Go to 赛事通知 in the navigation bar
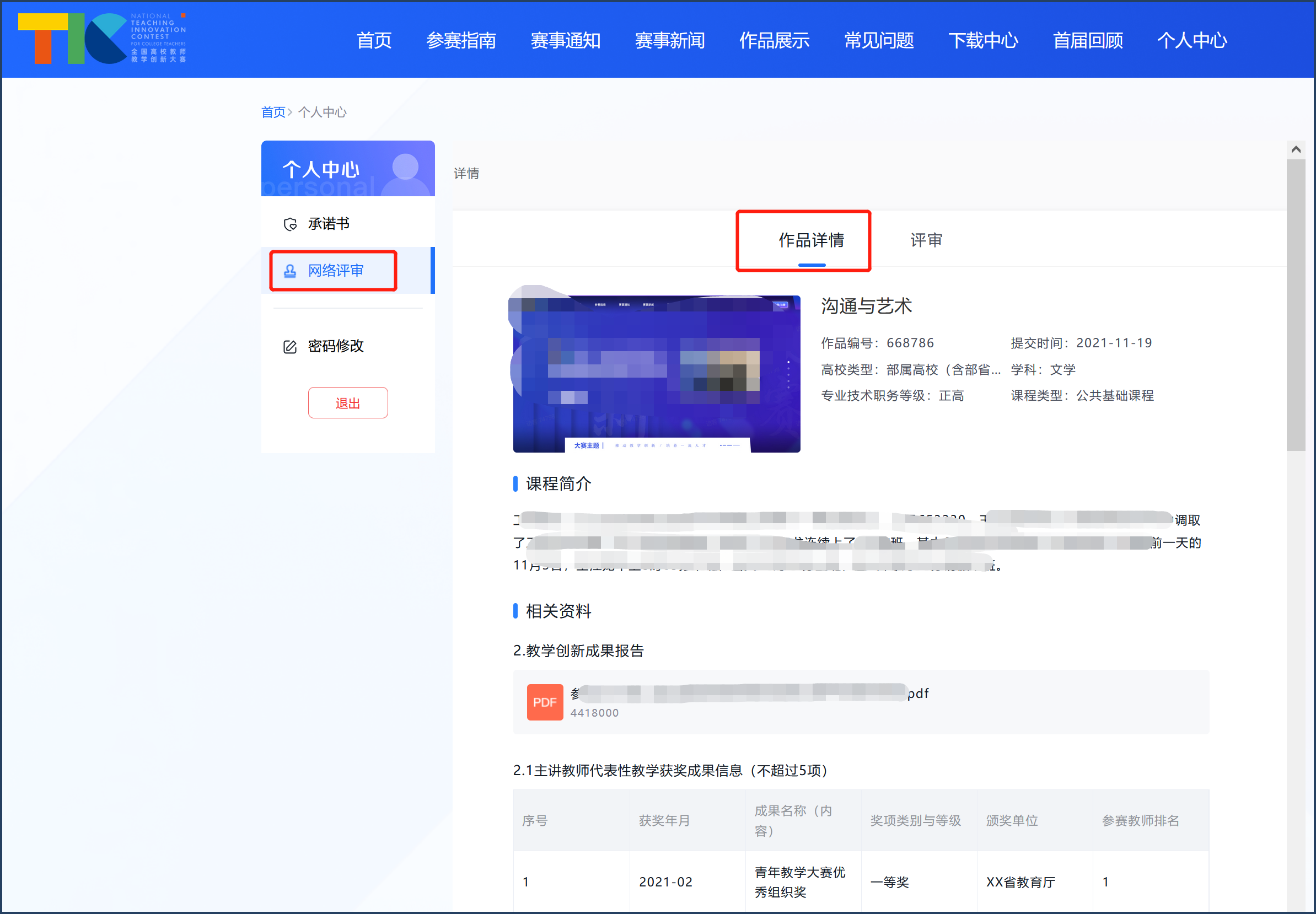1316x914 pixels. [565, 40]
